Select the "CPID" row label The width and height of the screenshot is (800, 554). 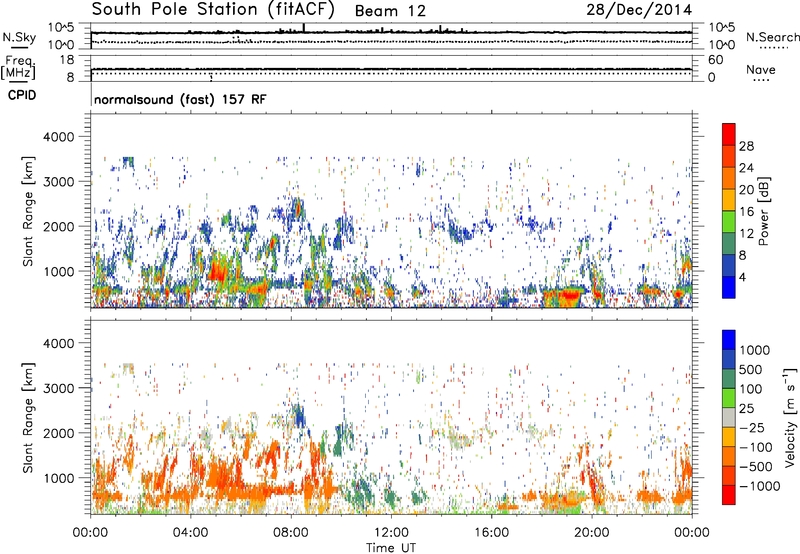click(x=22, y=95)
